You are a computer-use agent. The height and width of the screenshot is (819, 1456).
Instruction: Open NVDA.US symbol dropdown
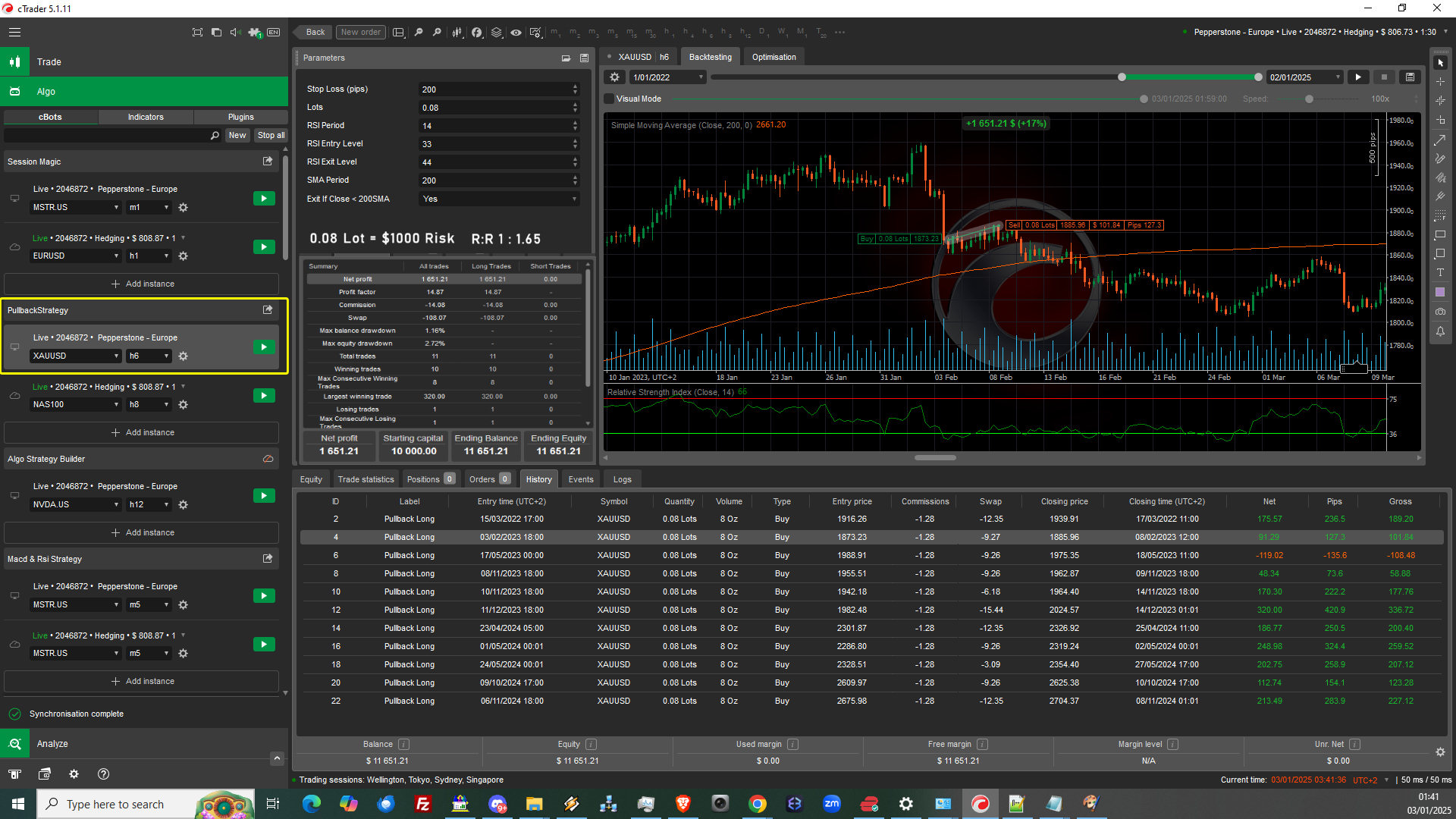point(76,504)
